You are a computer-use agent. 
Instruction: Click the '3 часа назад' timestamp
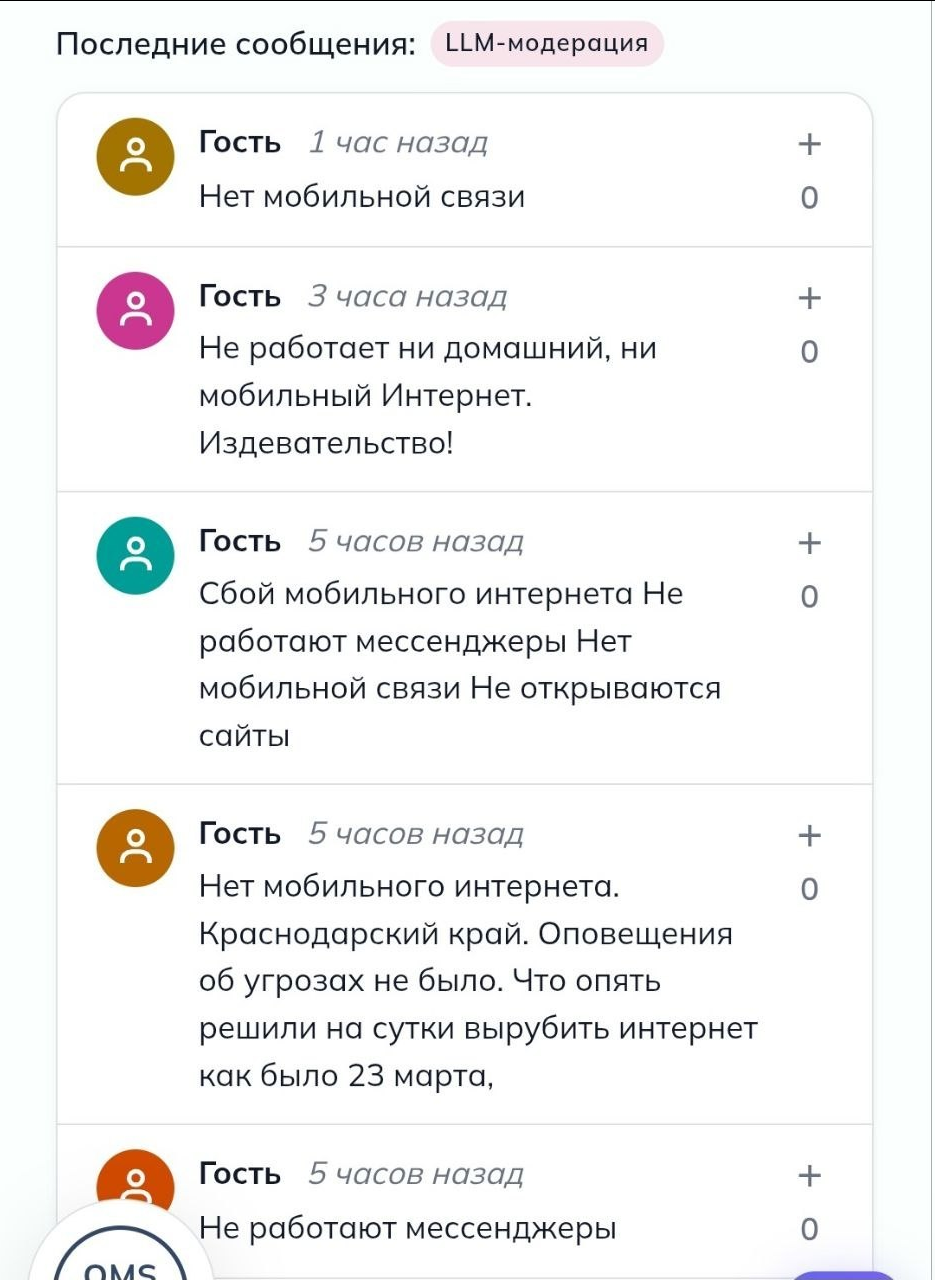pos(407,296)
